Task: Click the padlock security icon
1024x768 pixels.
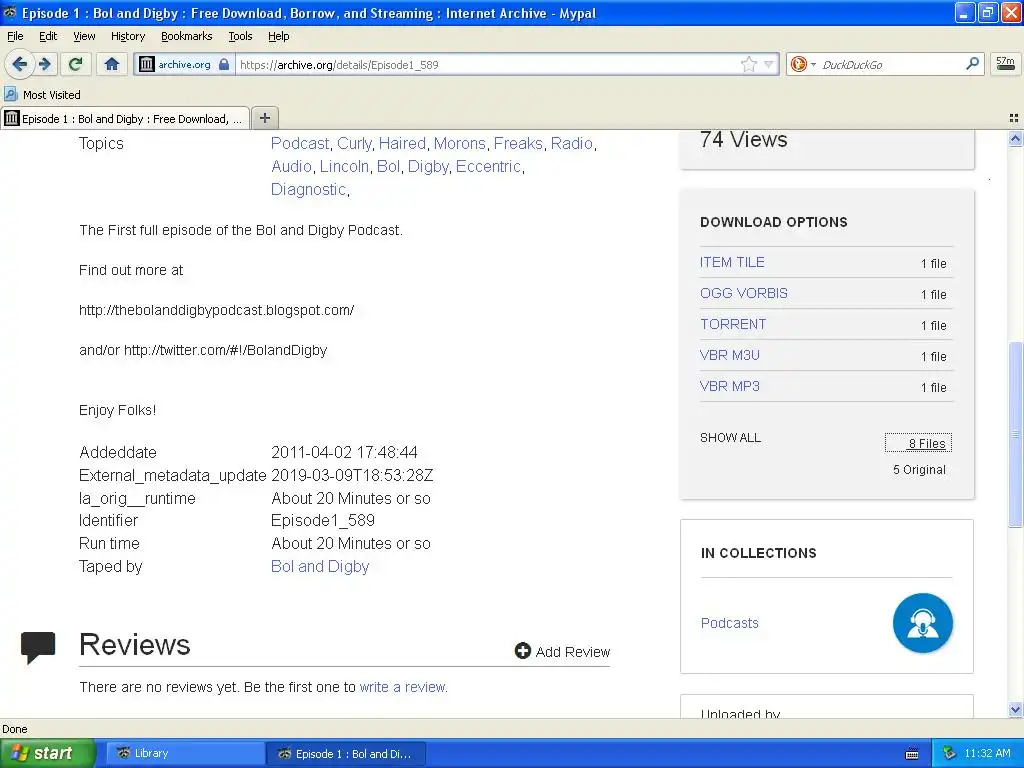Action: (224, 64)
